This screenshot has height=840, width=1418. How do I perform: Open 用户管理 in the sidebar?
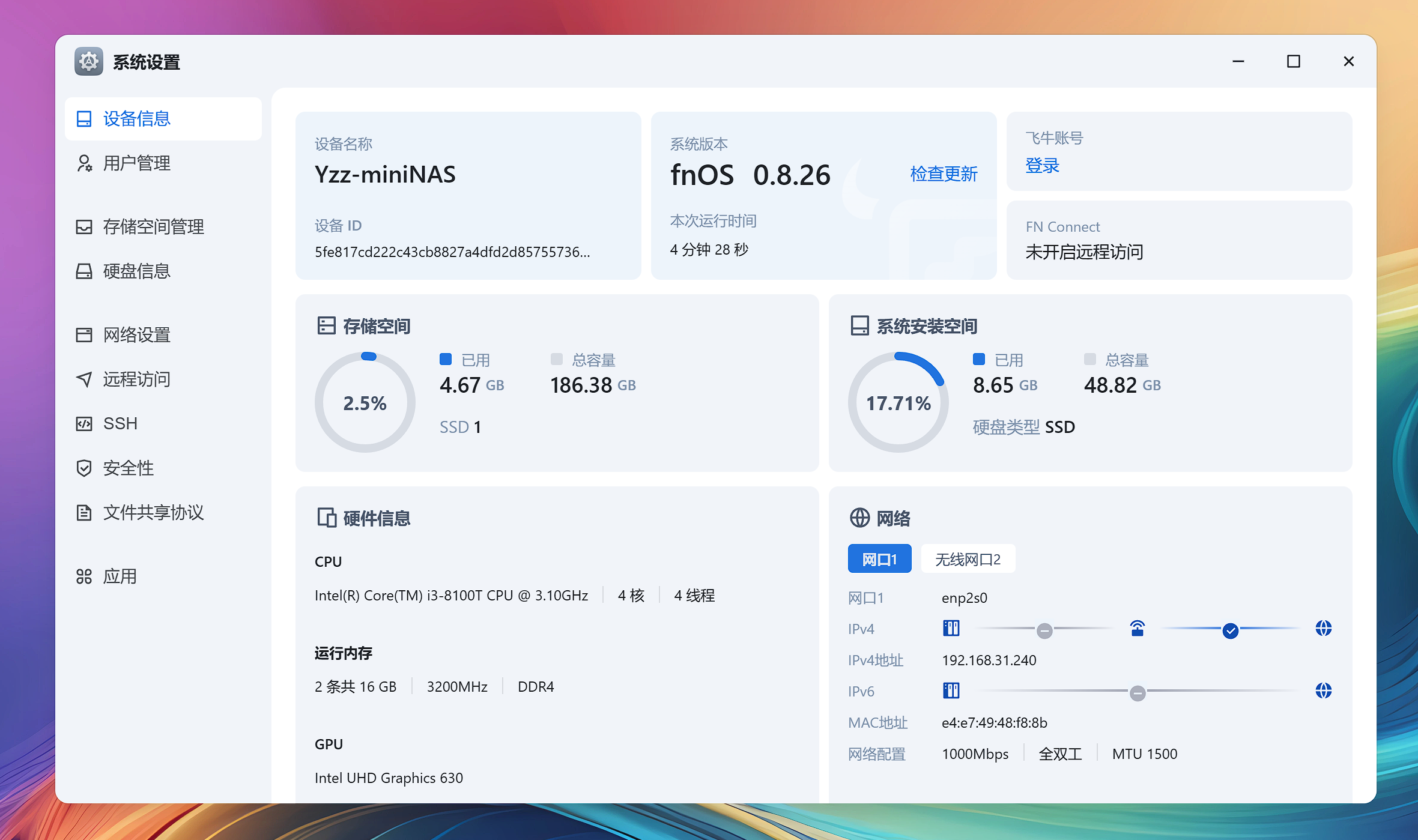[163, 163]
